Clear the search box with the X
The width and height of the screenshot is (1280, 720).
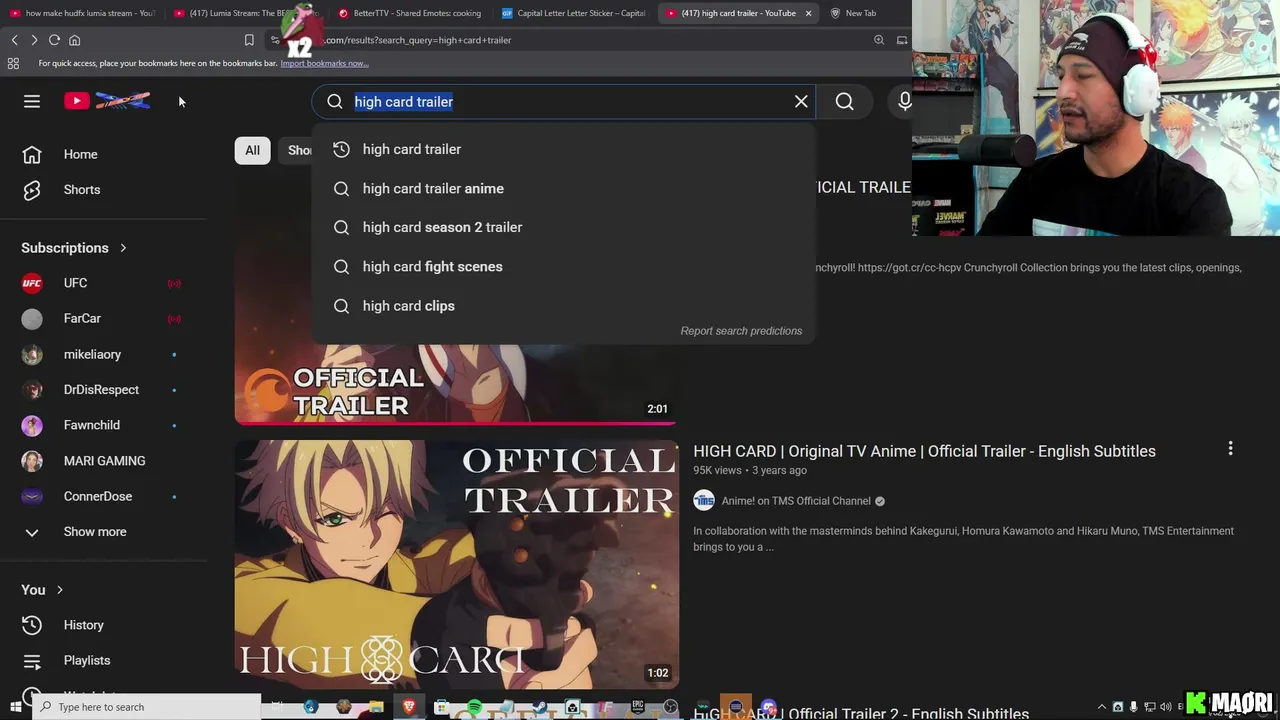pos(801,101)
